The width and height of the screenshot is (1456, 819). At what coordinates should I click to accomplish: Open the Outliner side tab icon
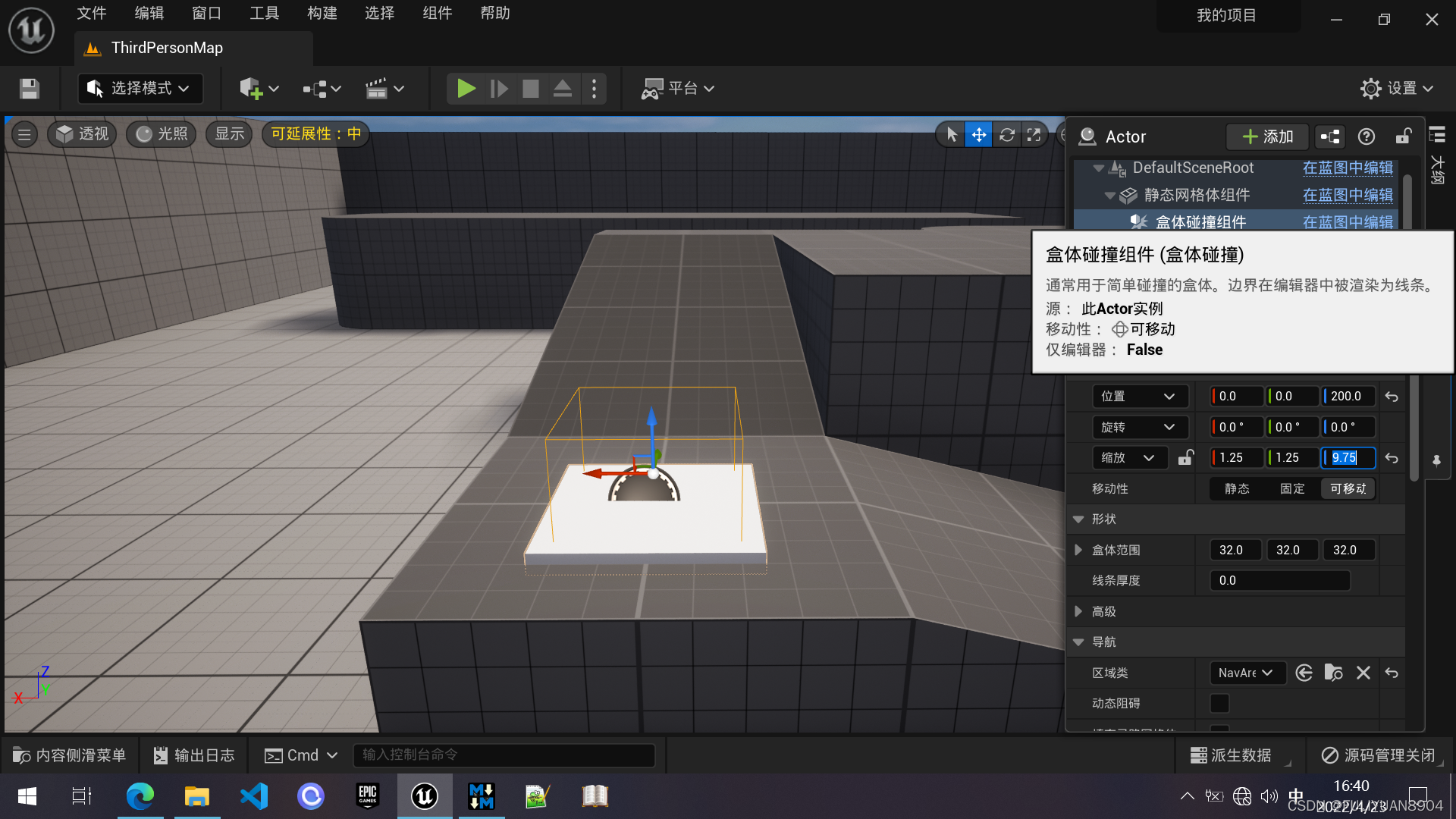click(1438, 136)
